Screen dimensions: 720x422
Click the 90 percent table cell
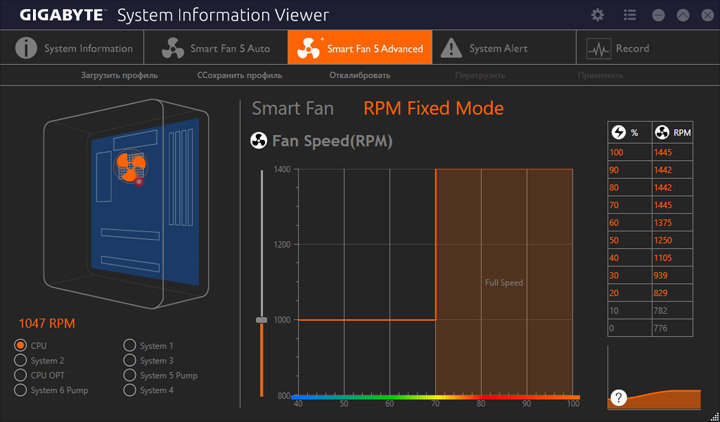pyautogui.click(x=630, y=170)
